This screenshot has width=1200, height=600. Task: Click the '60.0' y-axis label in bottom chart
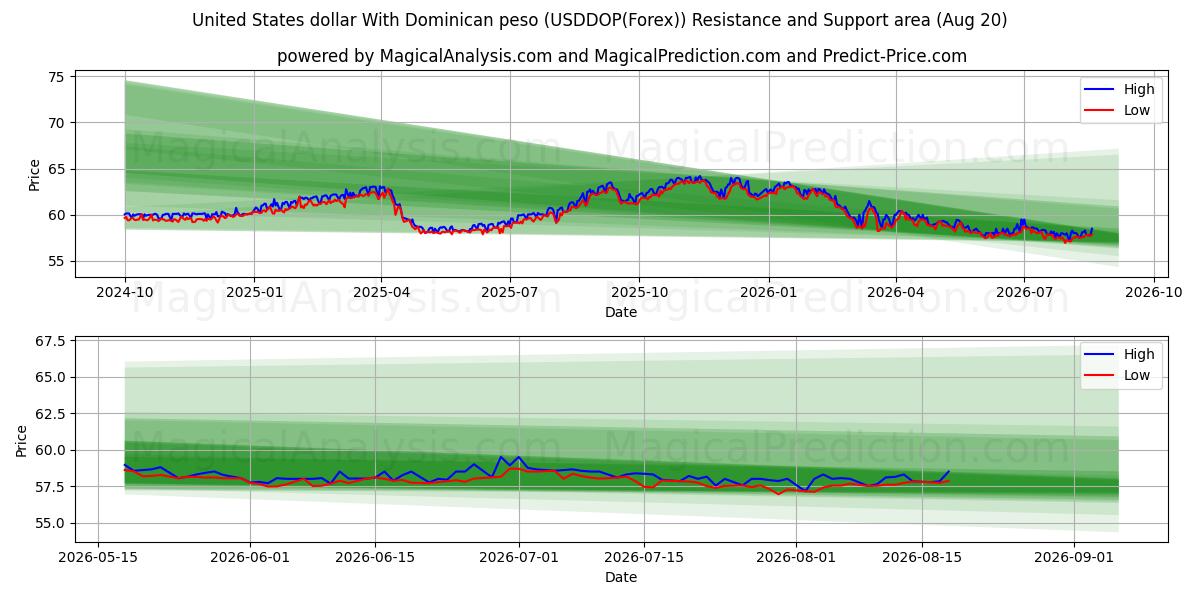51,450
